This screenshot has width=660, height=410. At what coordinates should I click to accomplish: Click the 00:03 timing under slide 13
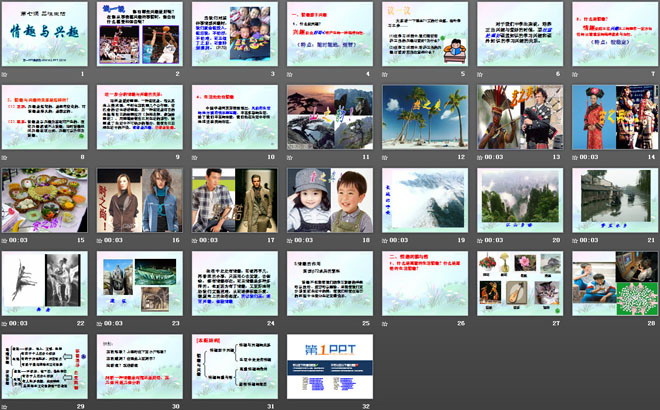tap(494, 157)
